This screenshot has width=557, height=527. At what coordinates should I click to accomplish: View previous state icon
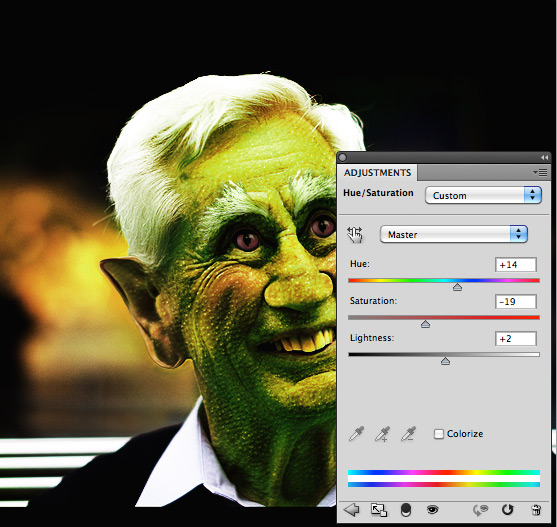pos(481,510)
